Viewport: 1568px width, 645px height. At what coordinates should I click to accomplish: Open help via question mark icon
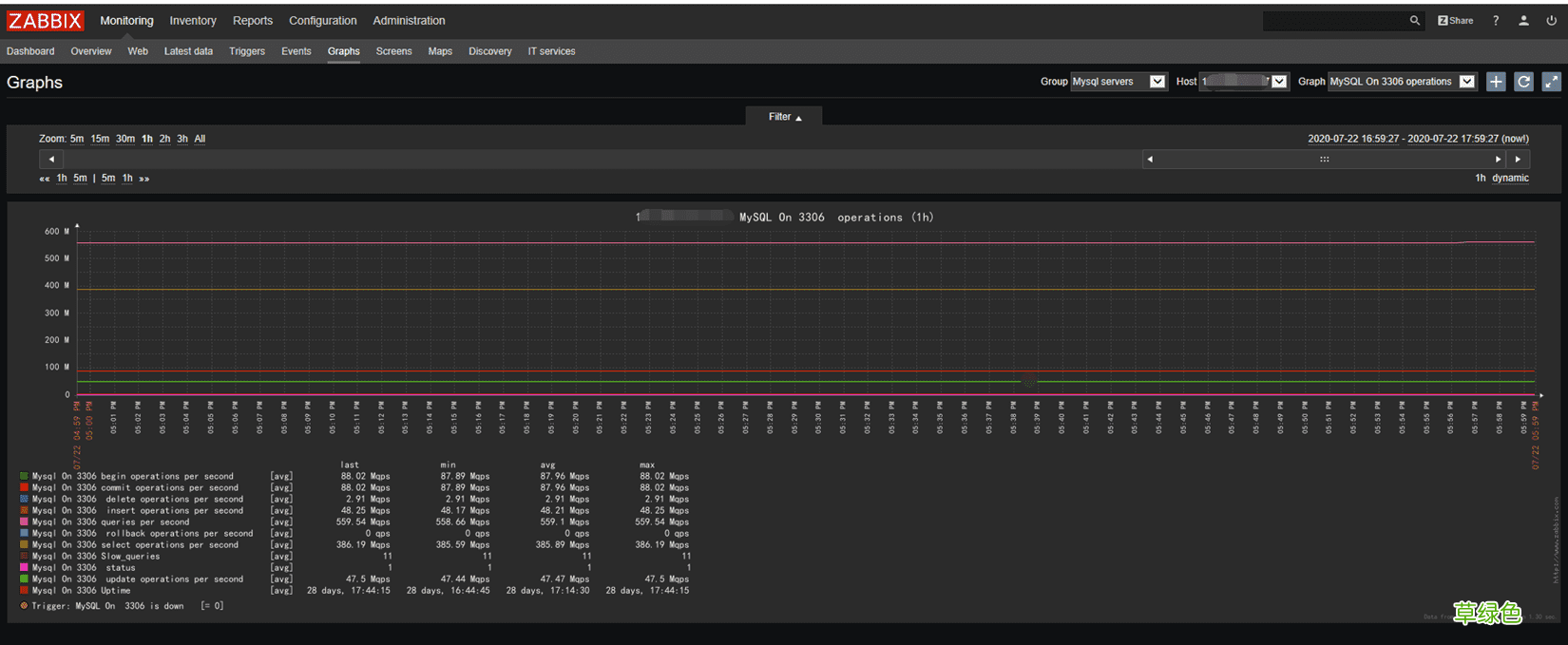(1496, 21)
